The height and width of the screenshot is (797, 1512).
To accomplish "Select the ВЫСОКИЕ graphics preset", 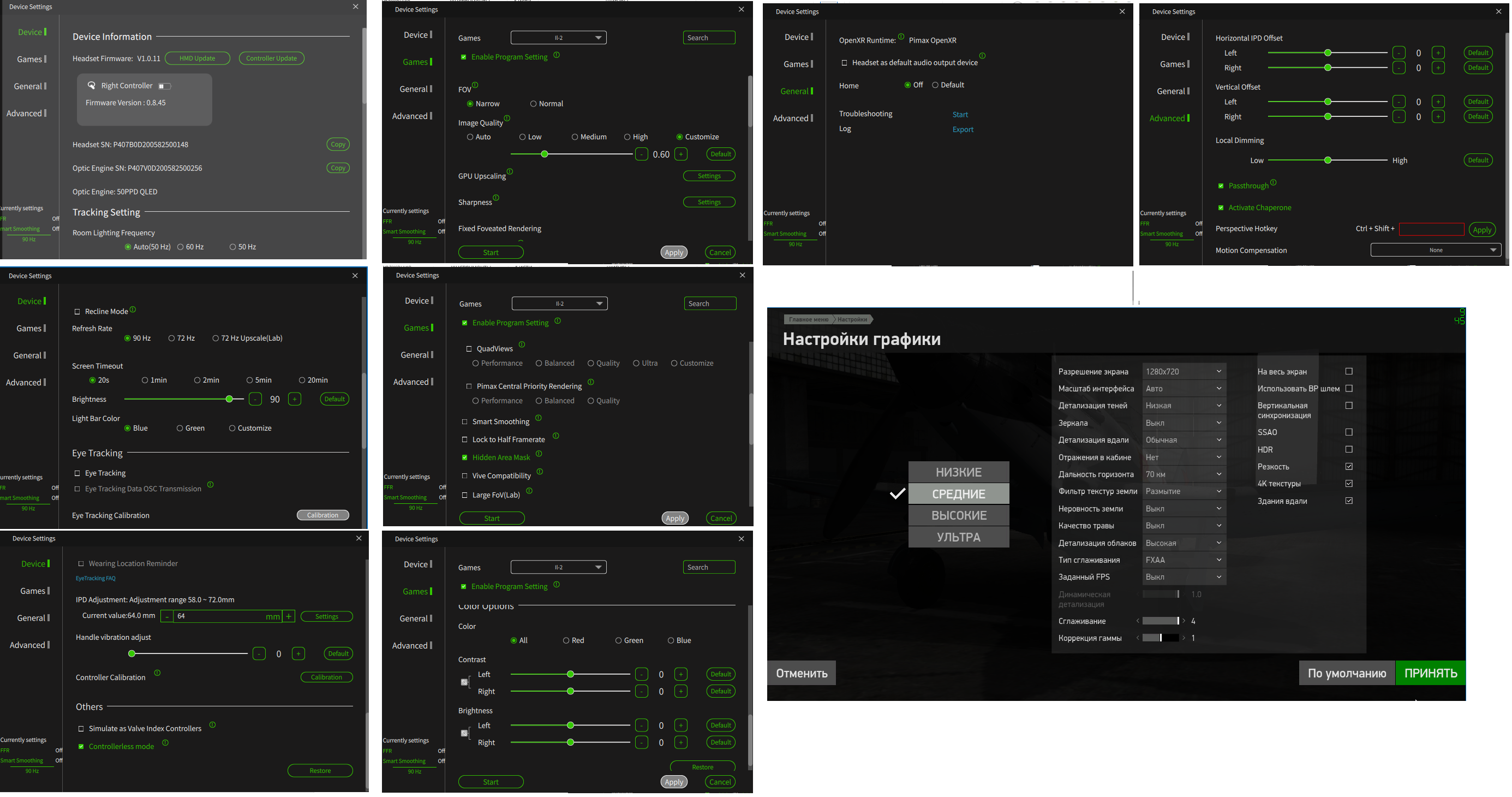I will click(x=959, y=516).
